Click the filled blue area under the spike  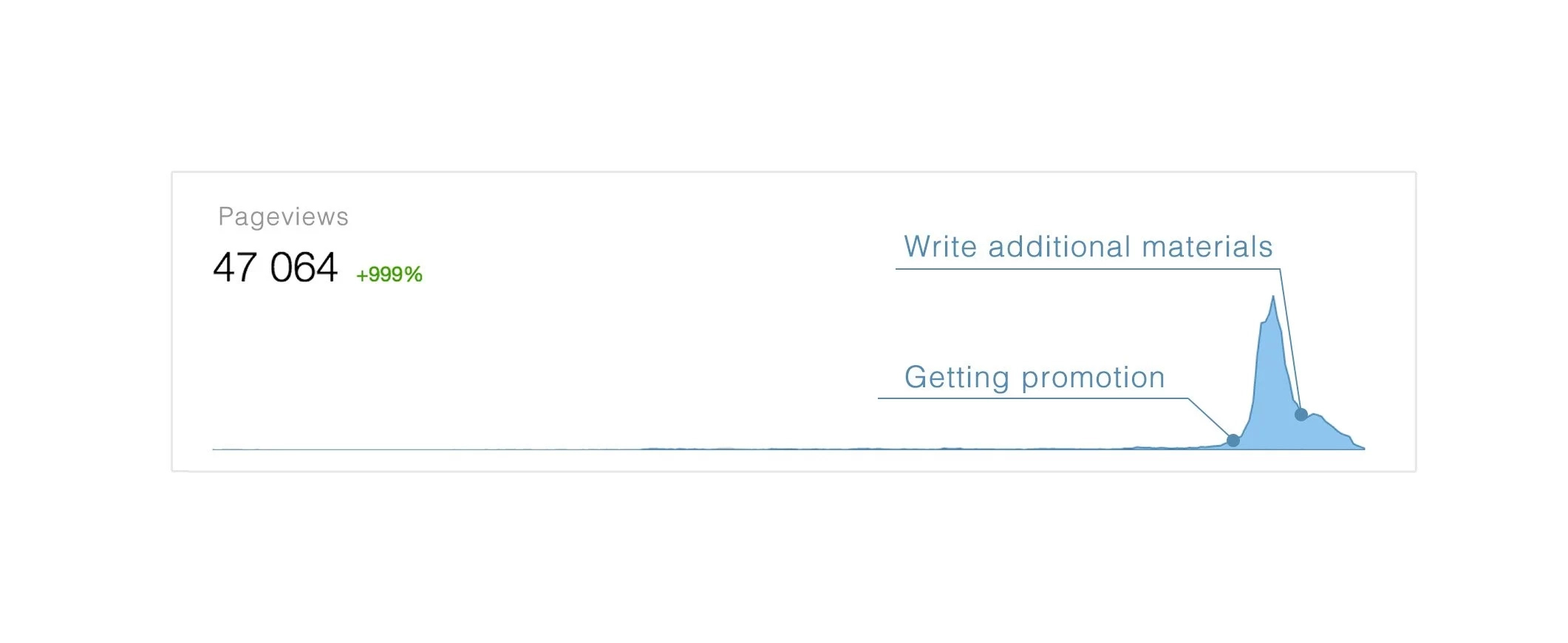click(1272, 392)
